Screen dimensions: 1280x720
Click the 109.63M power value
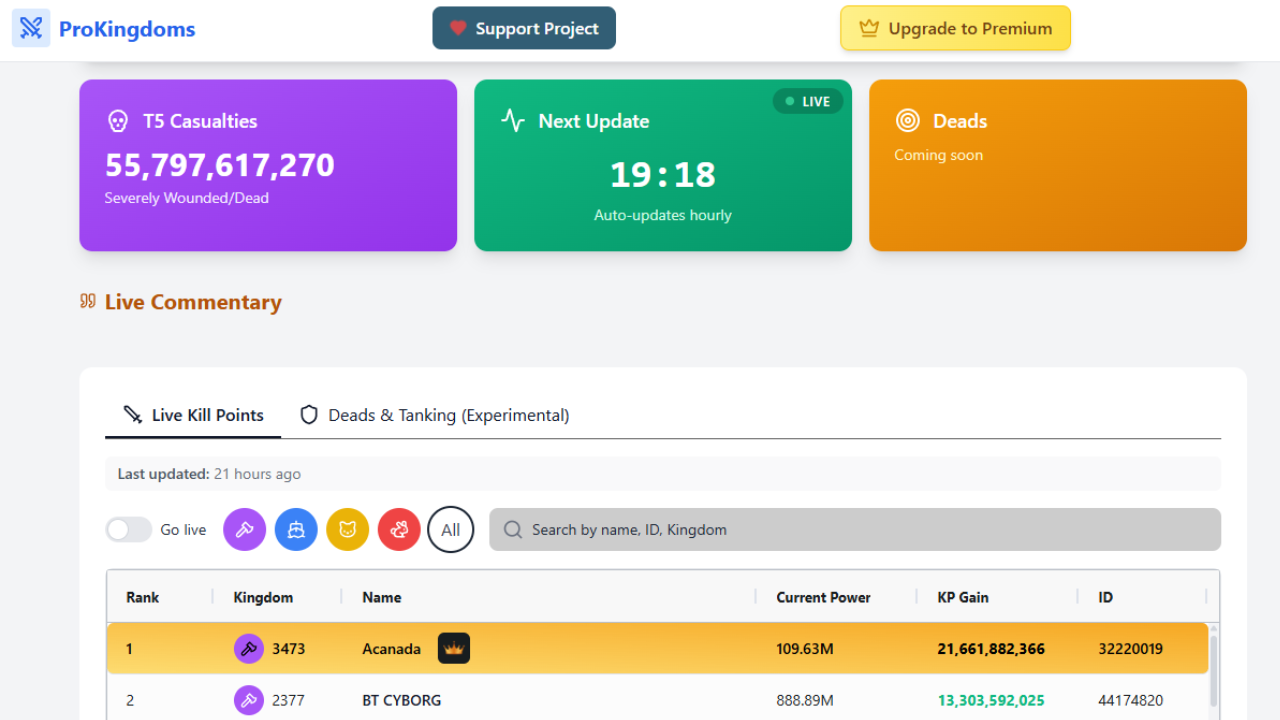805,649
